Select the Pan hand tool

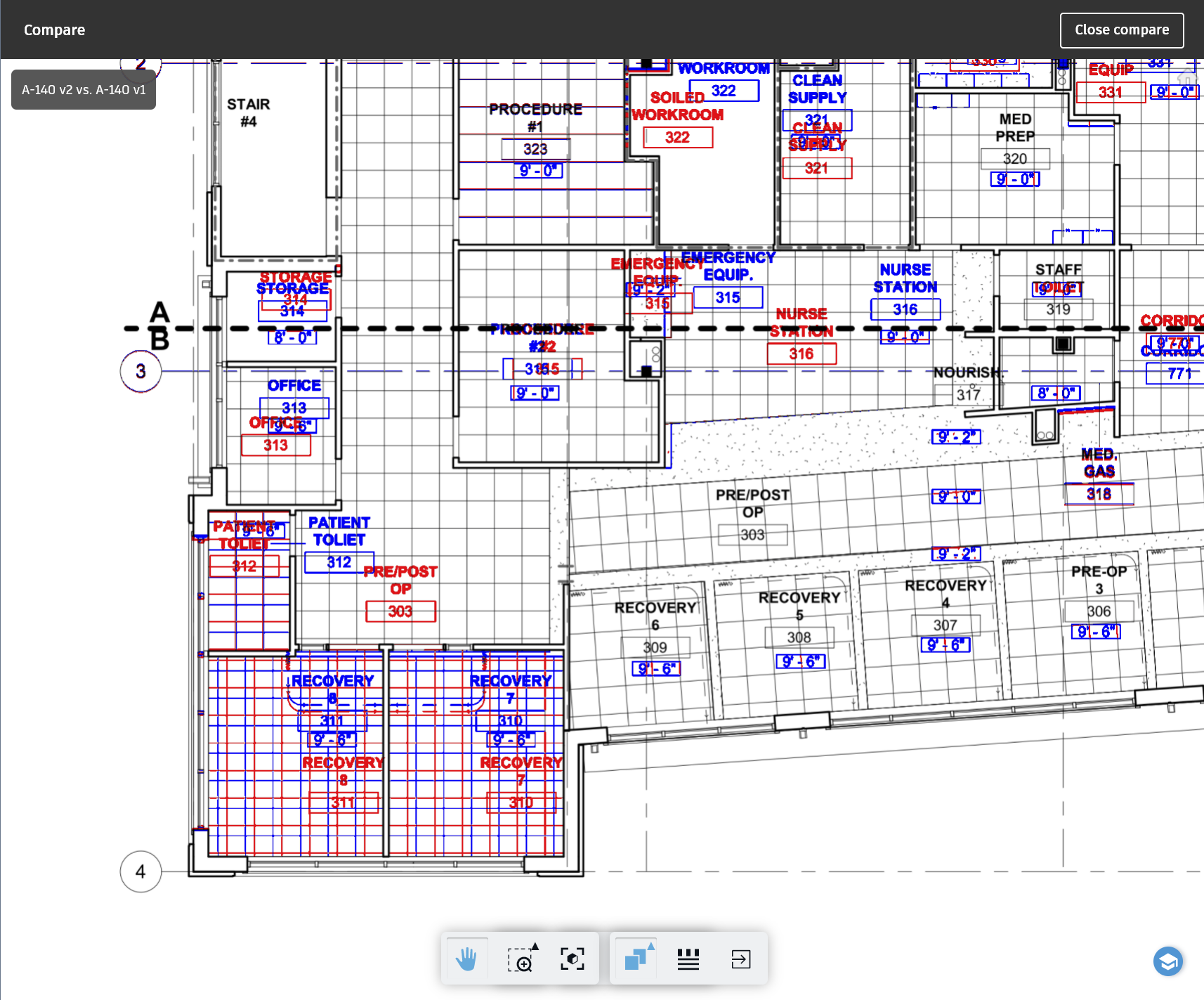pyautogui.click(x=467, y=958)
